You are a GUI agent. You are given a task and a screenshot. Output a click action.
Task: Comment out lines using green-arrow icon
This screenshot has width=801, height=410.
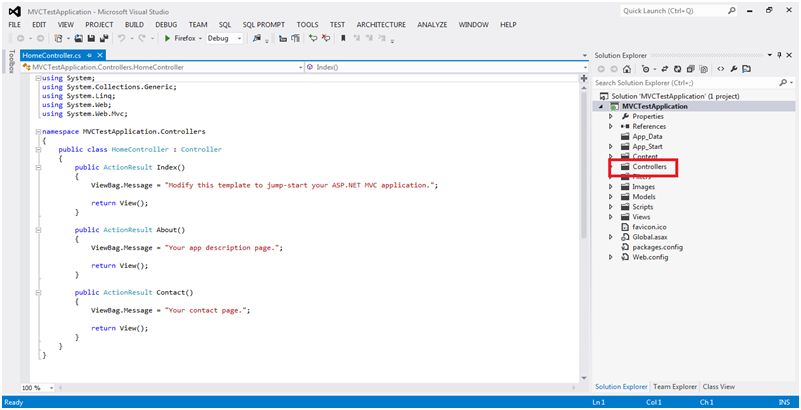313,38
